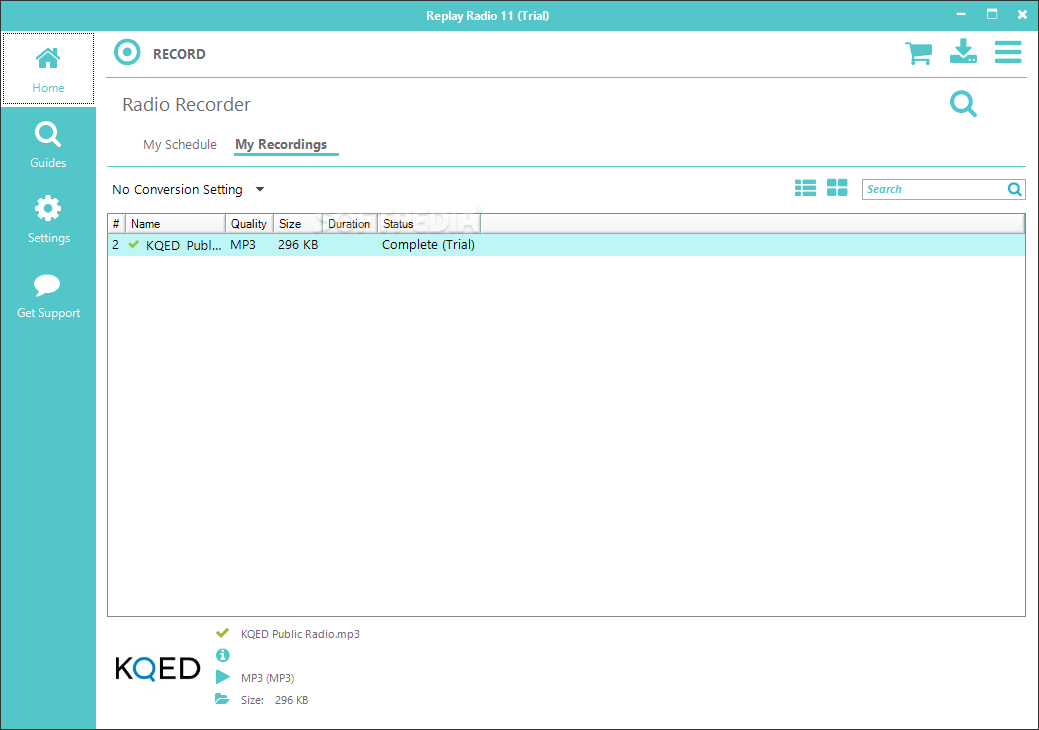Switch to the My Schedule tab
The image size is (1039, 730).
coord(179,145)
